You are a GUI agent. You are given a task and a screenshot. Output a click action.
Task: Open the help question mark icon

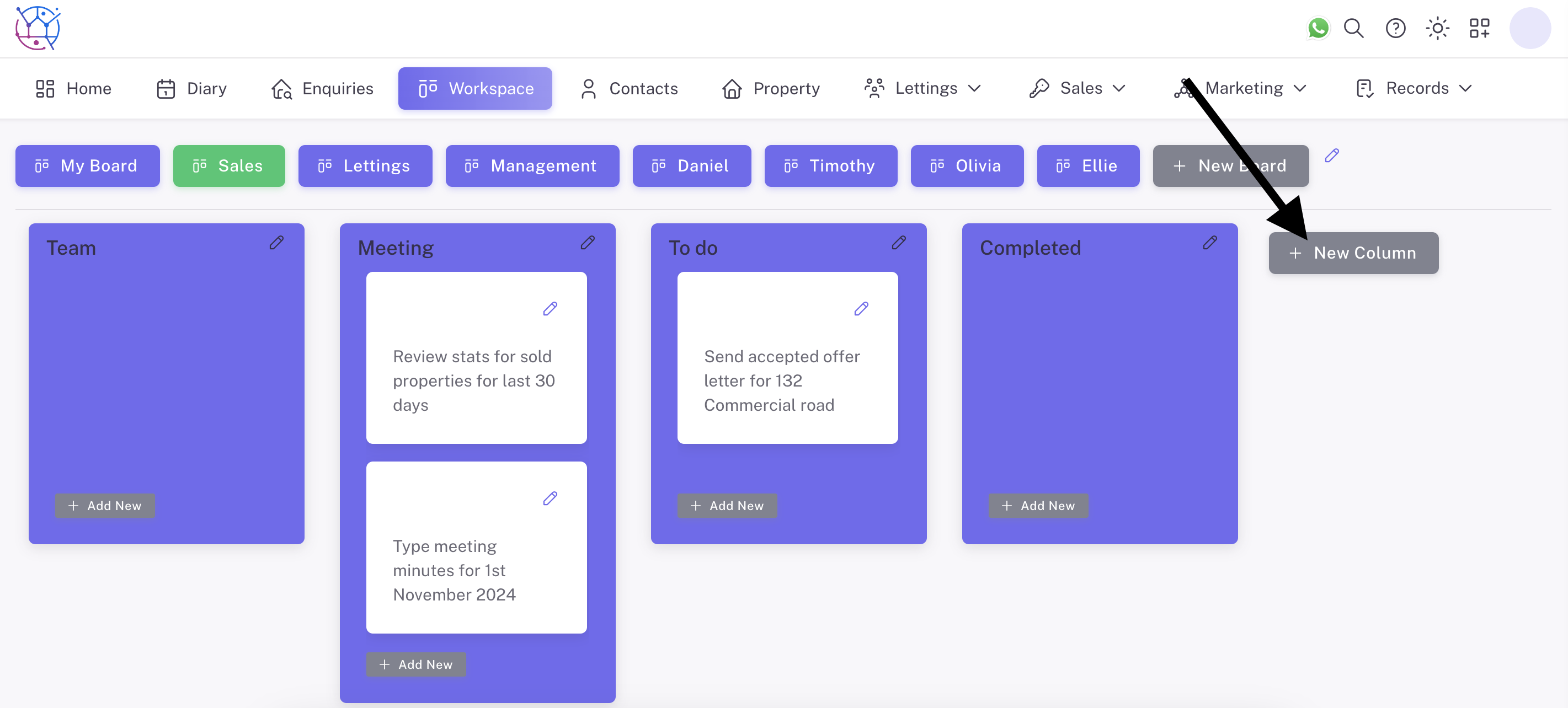coord(1395,29)
